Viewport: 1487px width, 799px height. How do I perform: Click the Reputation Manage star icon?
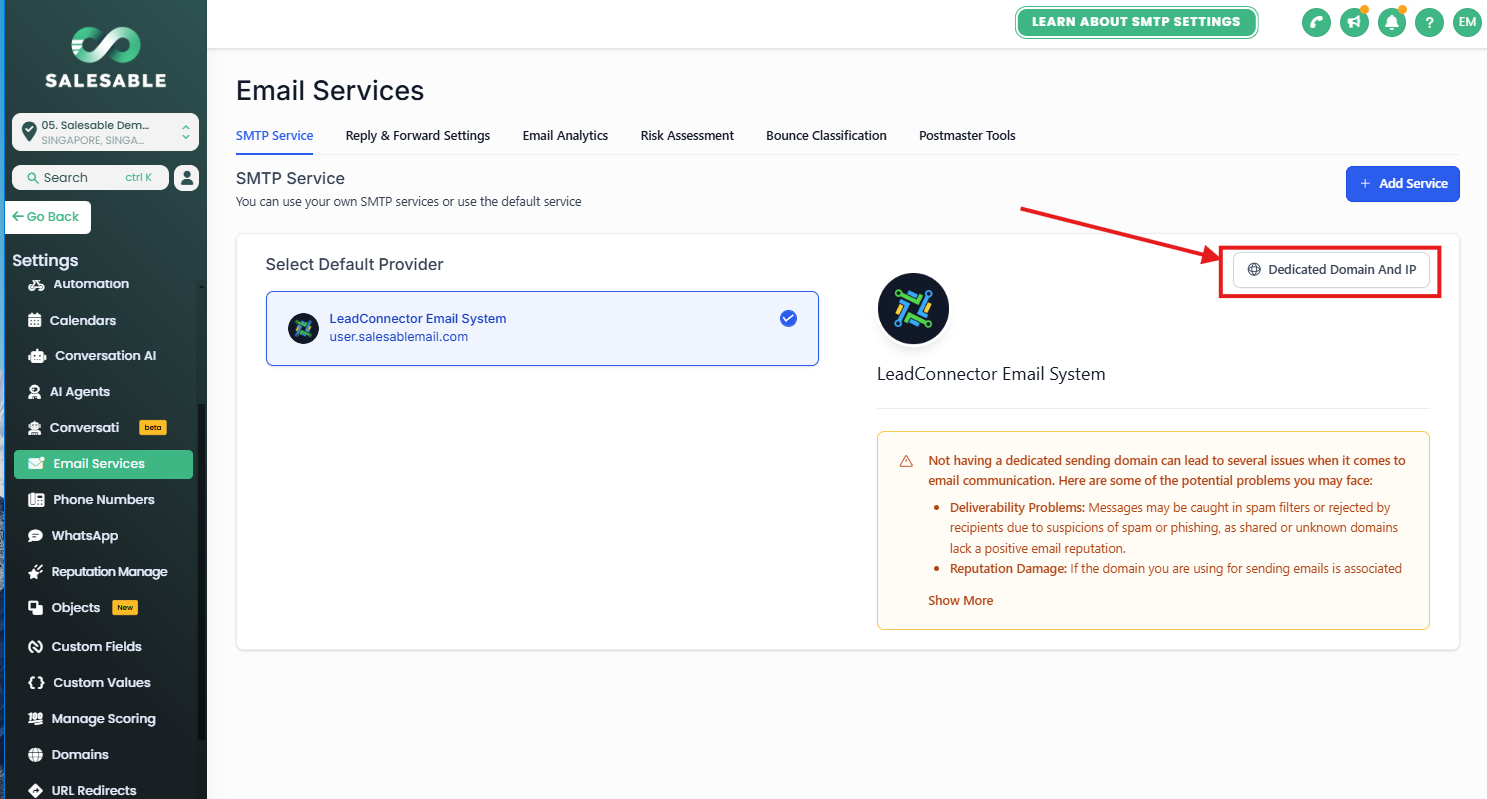36,572
